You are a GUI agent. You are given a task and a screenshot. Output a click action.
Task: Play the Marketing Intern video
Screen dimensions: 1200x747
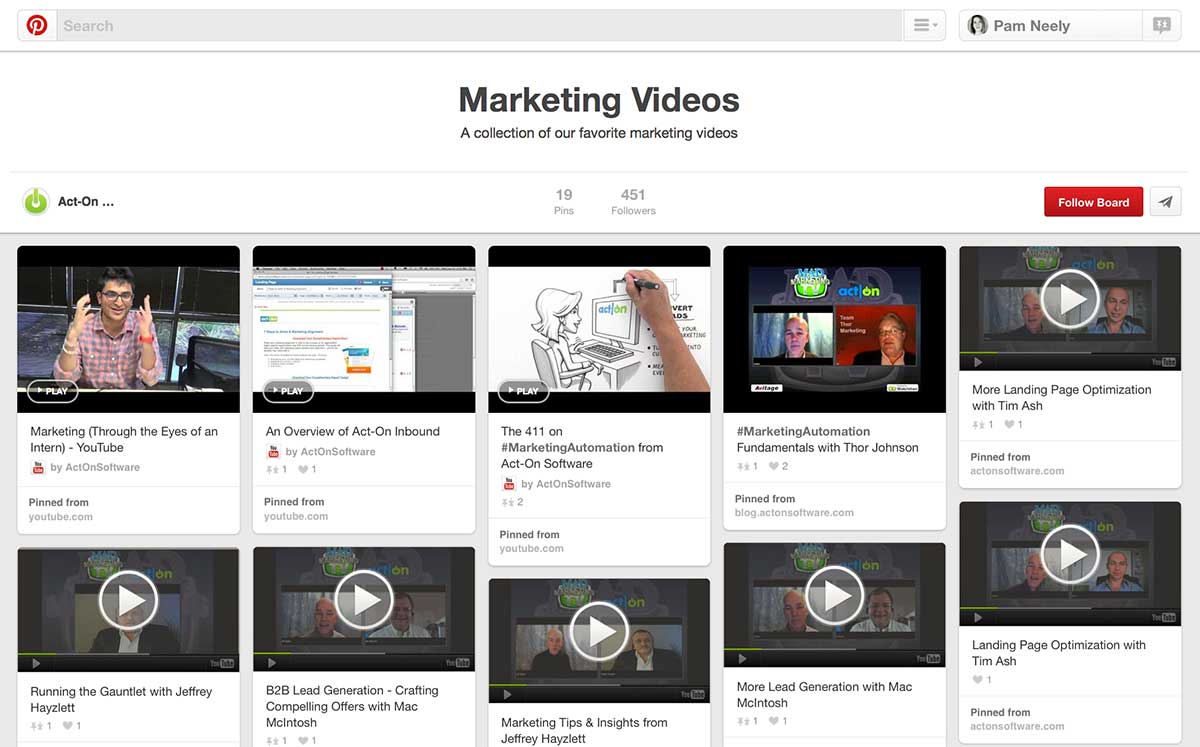pos(53,391)
